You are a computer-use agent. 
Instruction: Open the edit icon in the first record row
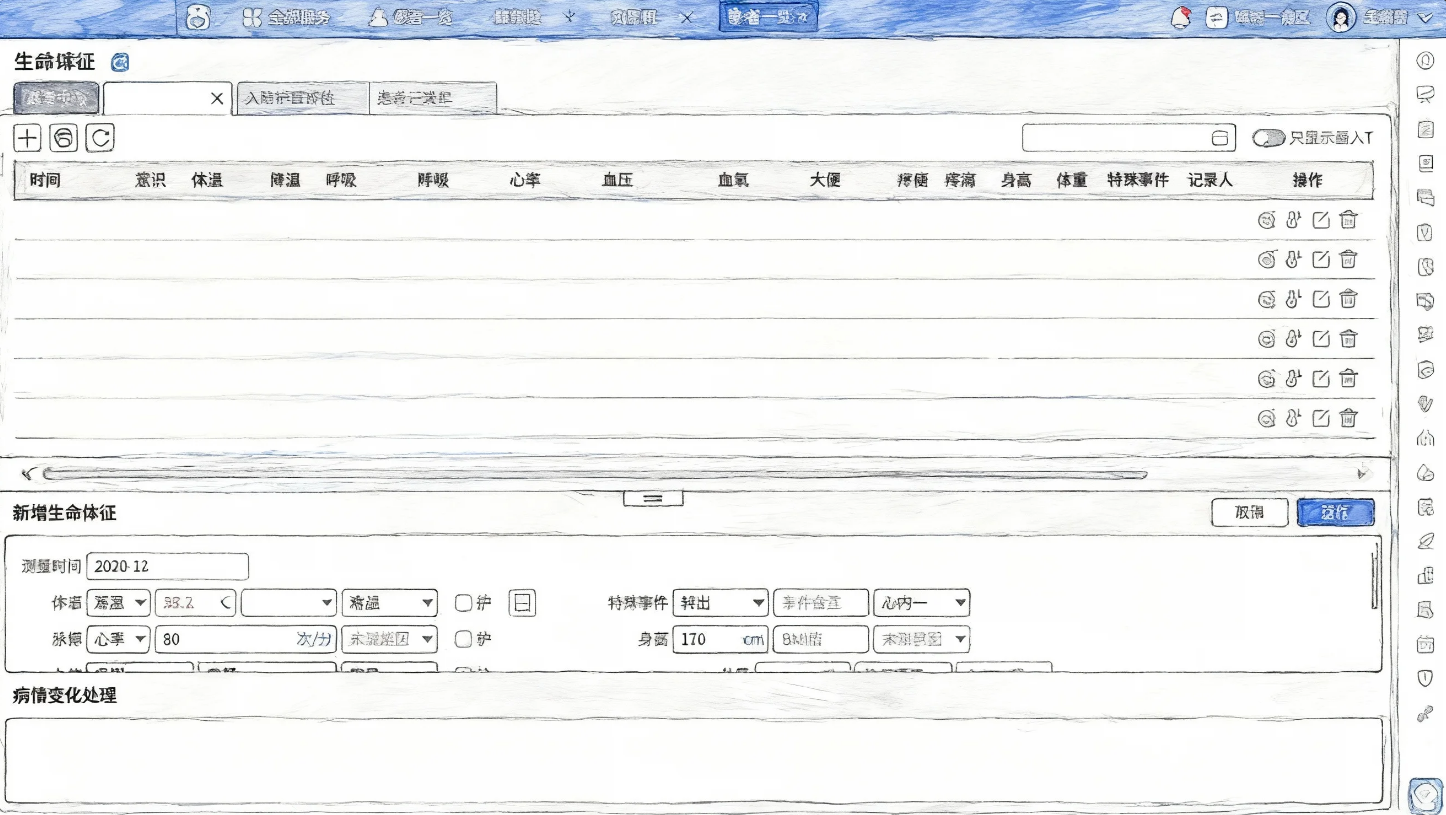(x=1320, y=220)
